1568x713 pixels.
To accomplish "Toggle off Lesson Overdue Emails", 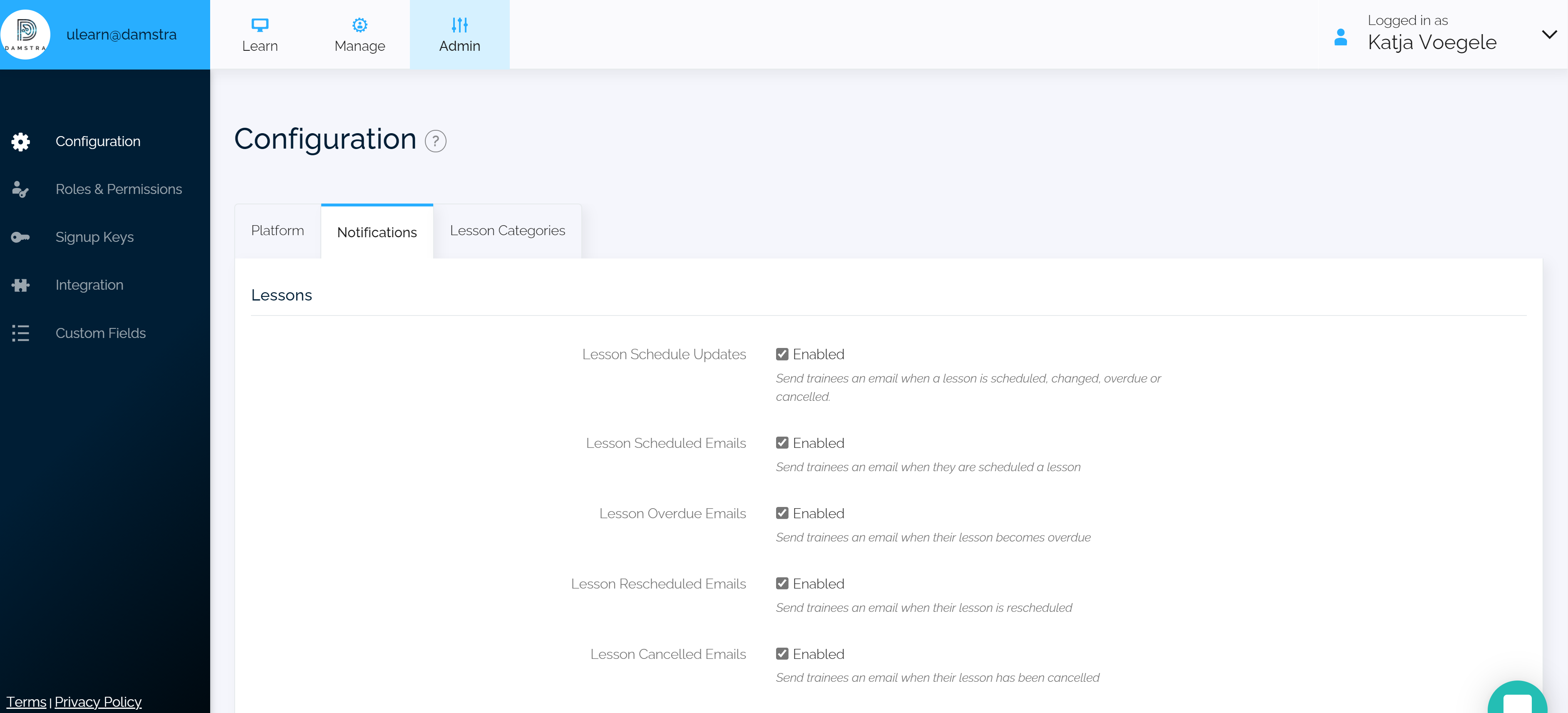I will [x=782, y=513].
